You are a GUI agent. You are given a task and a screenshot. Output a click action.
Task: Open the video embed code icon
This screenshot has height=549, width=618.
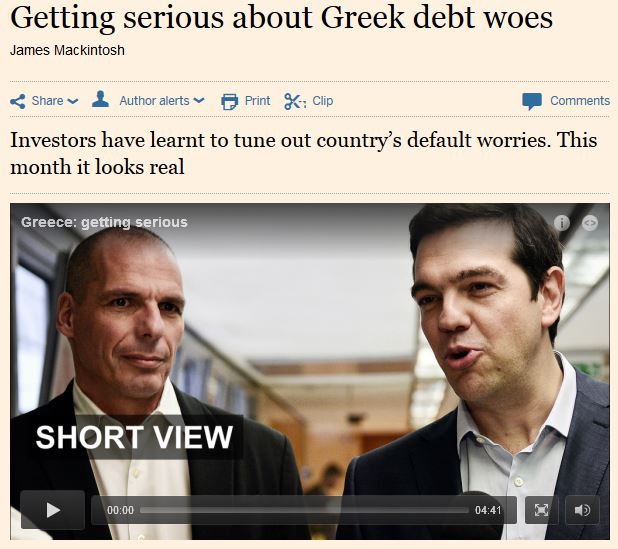(x=590, y=223)
